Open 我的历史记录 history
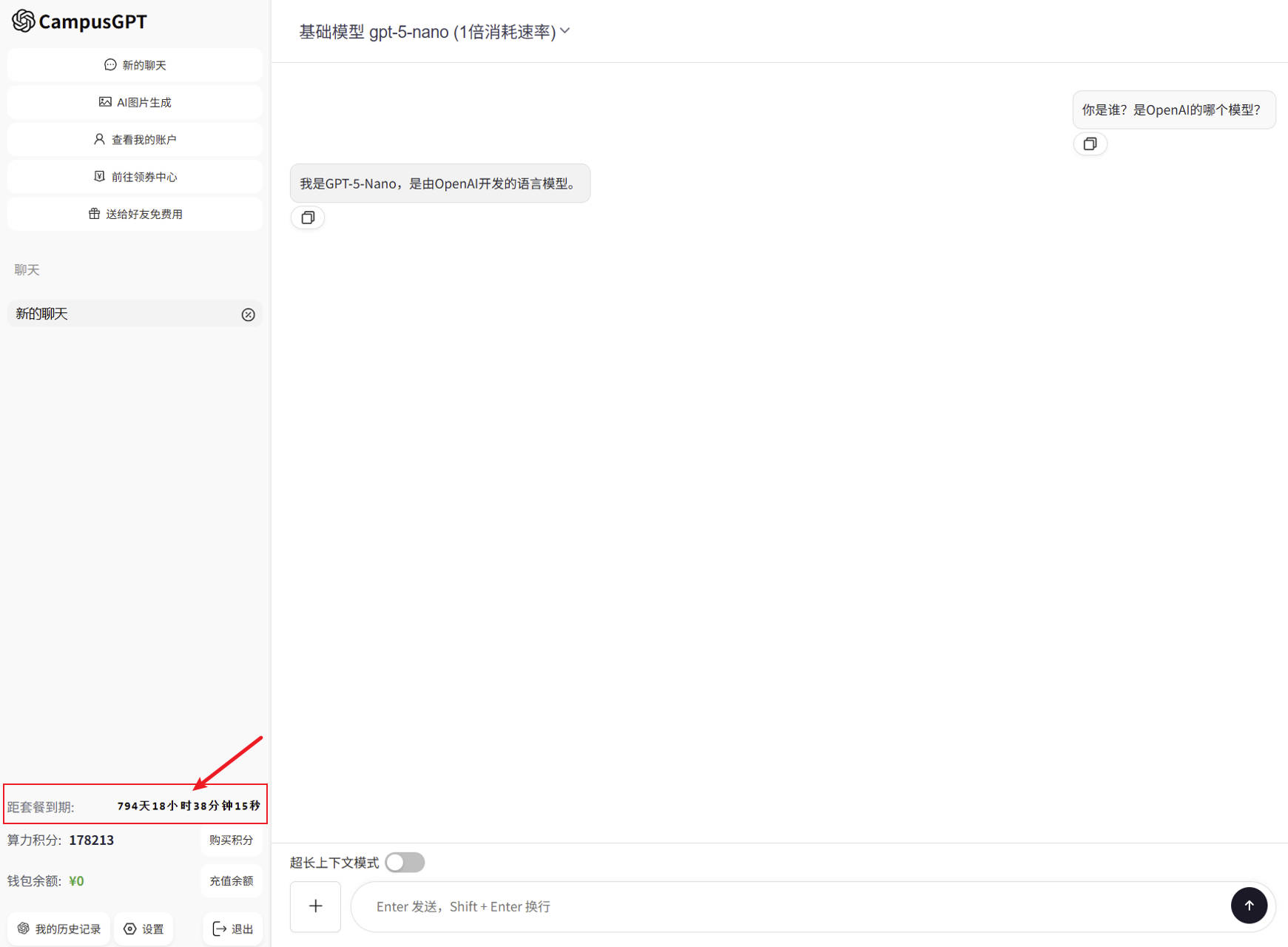This screenshot has height=947, width=1288. [x=59, y=929]
